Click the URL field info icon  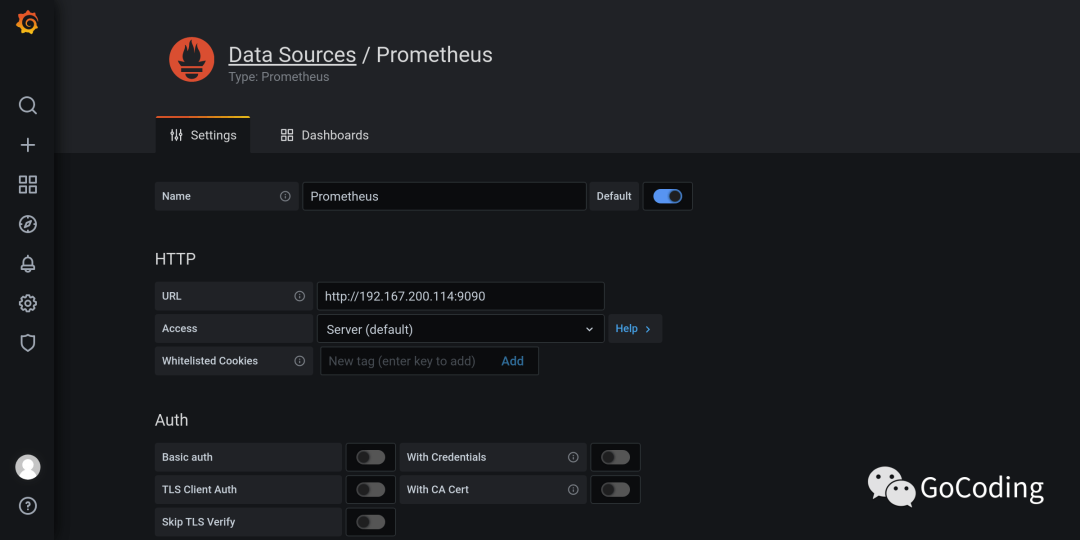[x=299, y=296]
